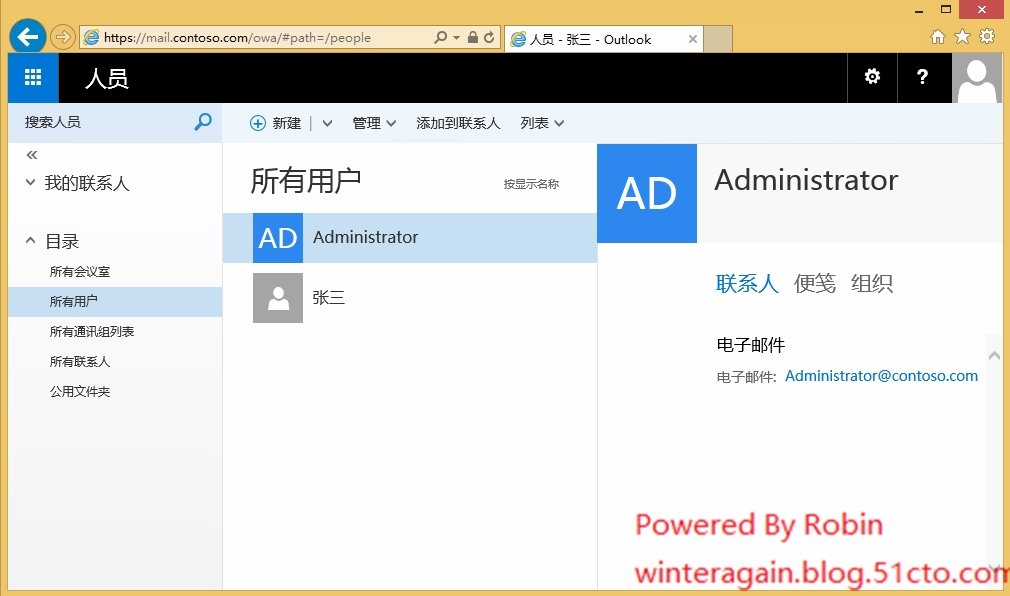Viewport: 1010px width, 596px height.
Task: Click the Administrator name in details pane
Action: click(806, 180)
